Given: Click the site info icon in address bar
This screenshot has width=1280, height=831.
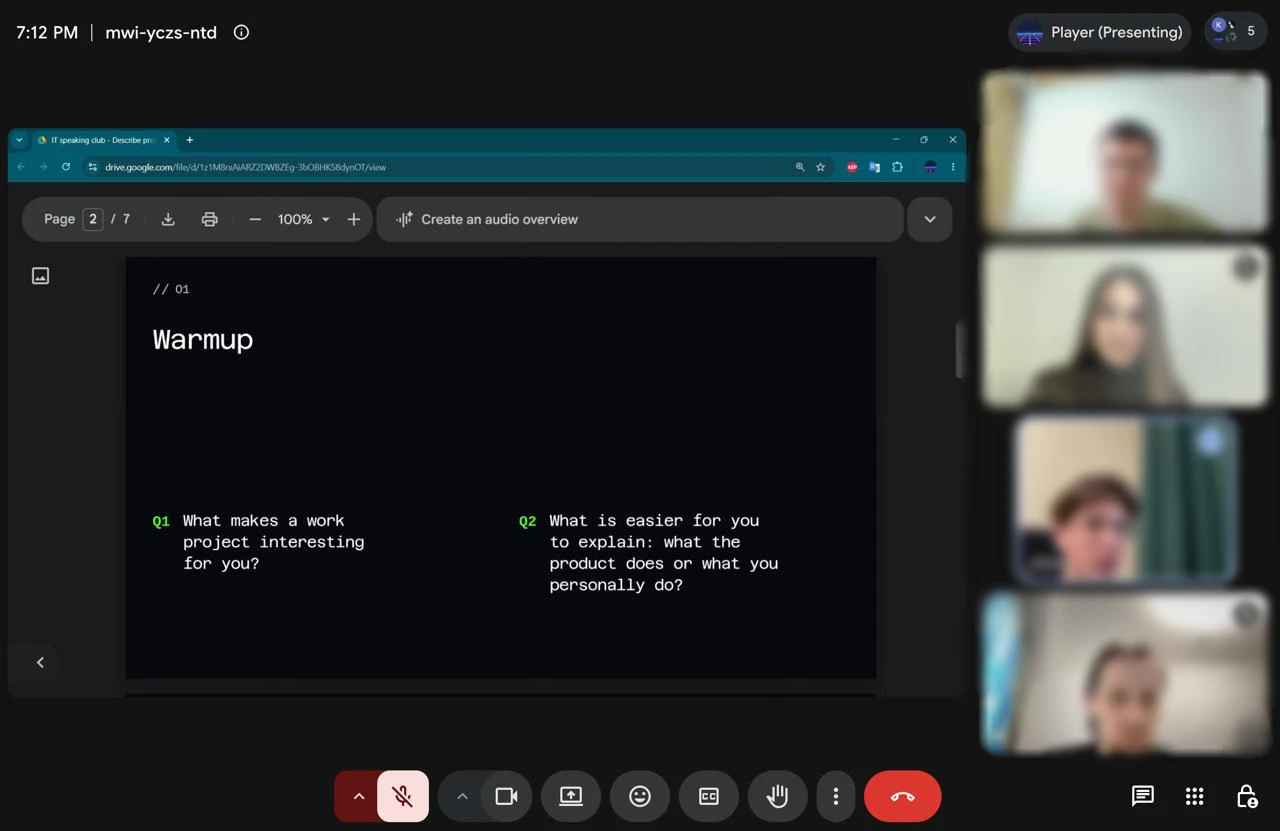Looking at the screenshot, I should [x=93, y=167].
